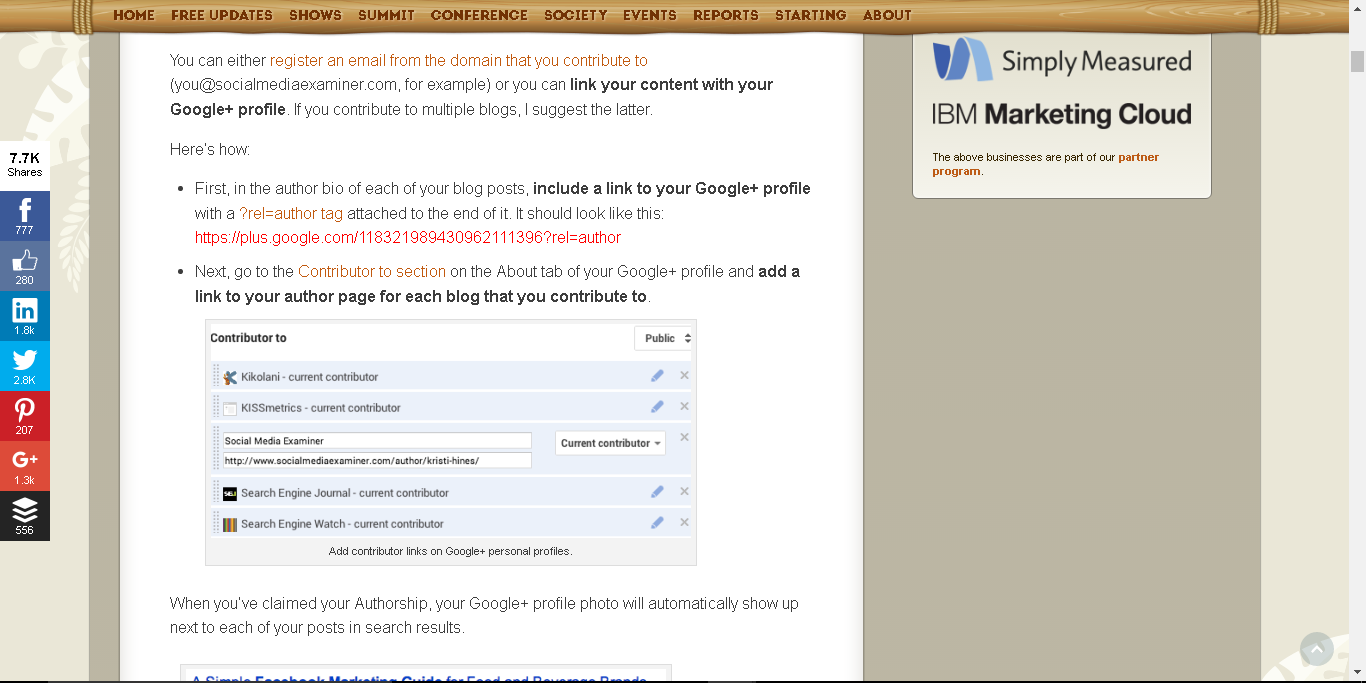Edit the Search Engine Watch entry pencil
This screenshot has width=1366, height=683.
coord(657,523)
